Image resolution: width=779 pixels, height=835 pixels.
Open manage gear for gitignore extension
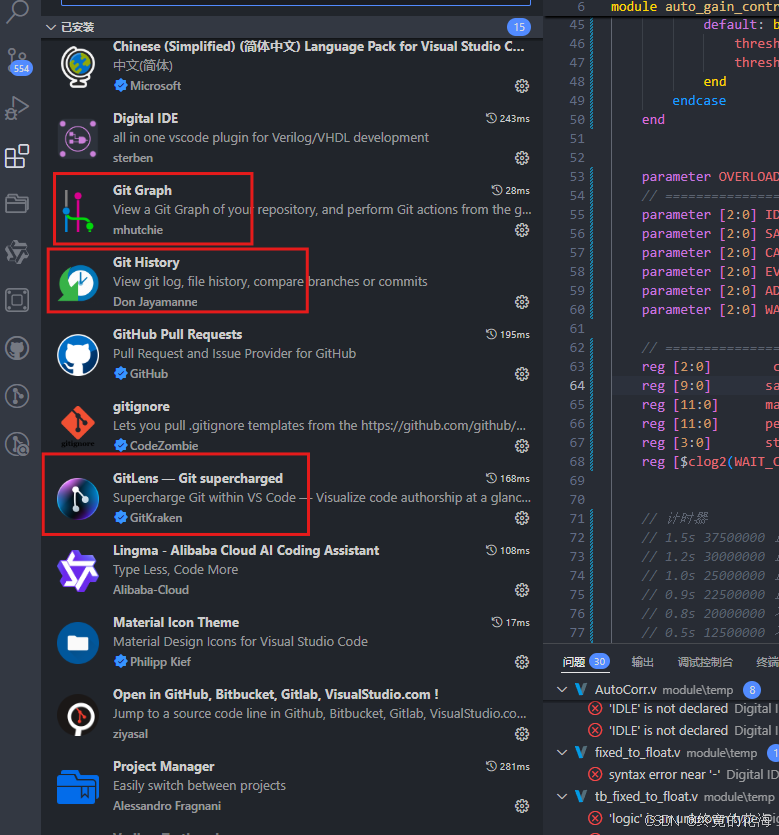click(522, 446)
